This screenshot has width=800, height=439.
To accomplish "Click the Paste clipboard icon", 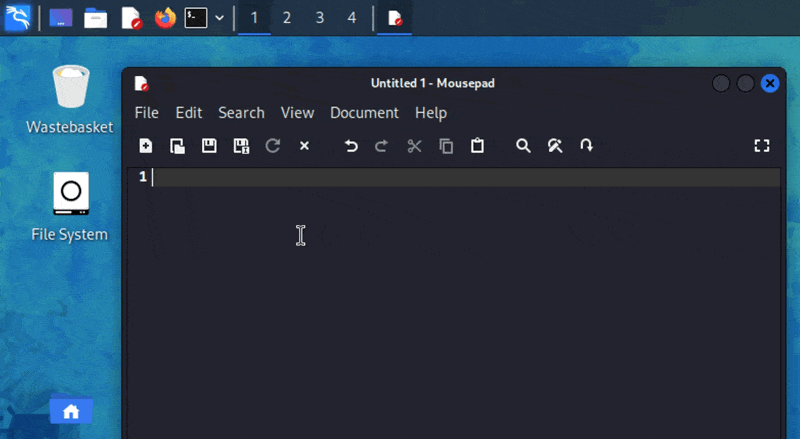I will 477,146.
